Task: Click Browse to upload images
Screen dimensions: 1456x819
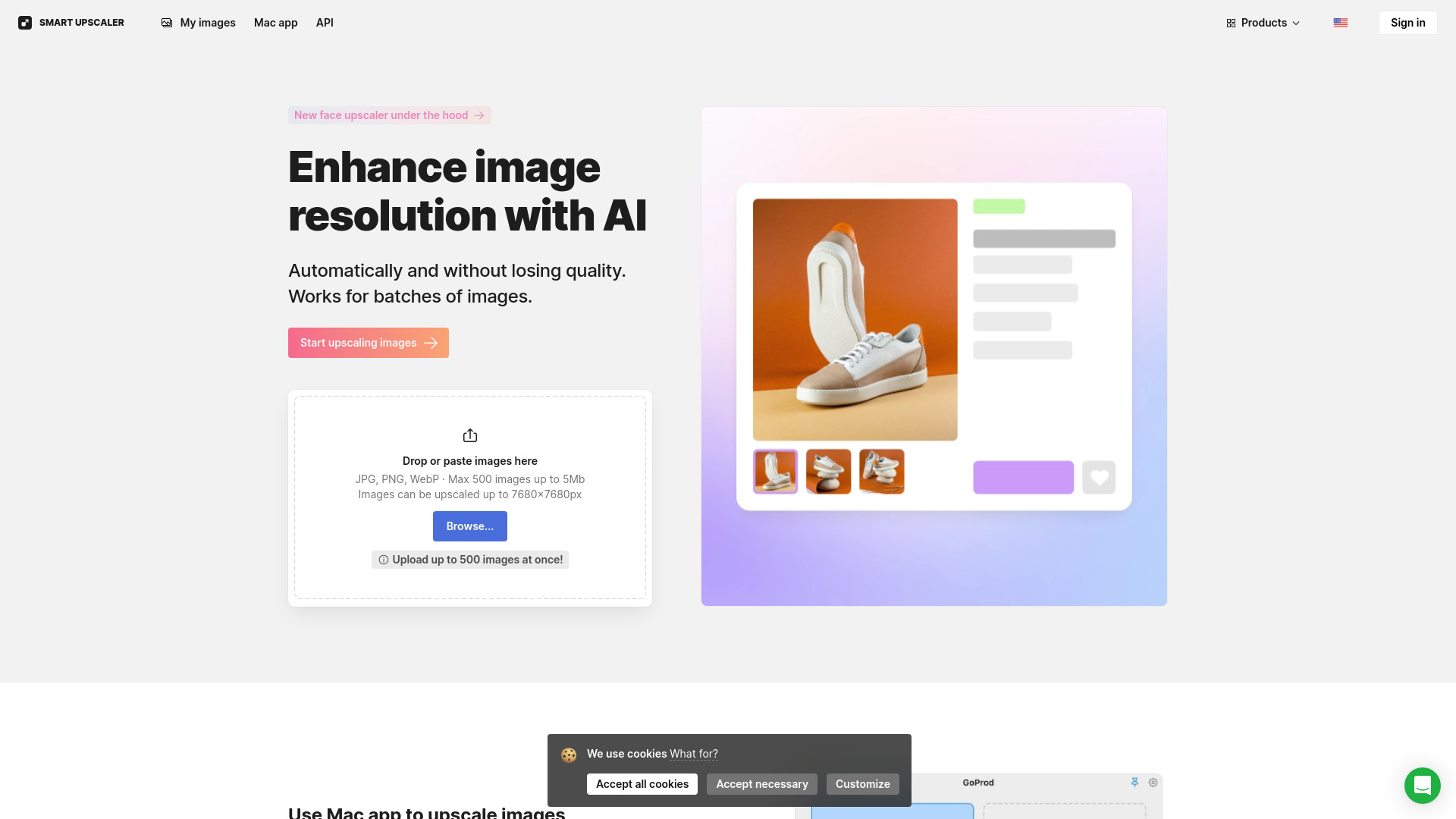Action: click(x=469, y=525)
